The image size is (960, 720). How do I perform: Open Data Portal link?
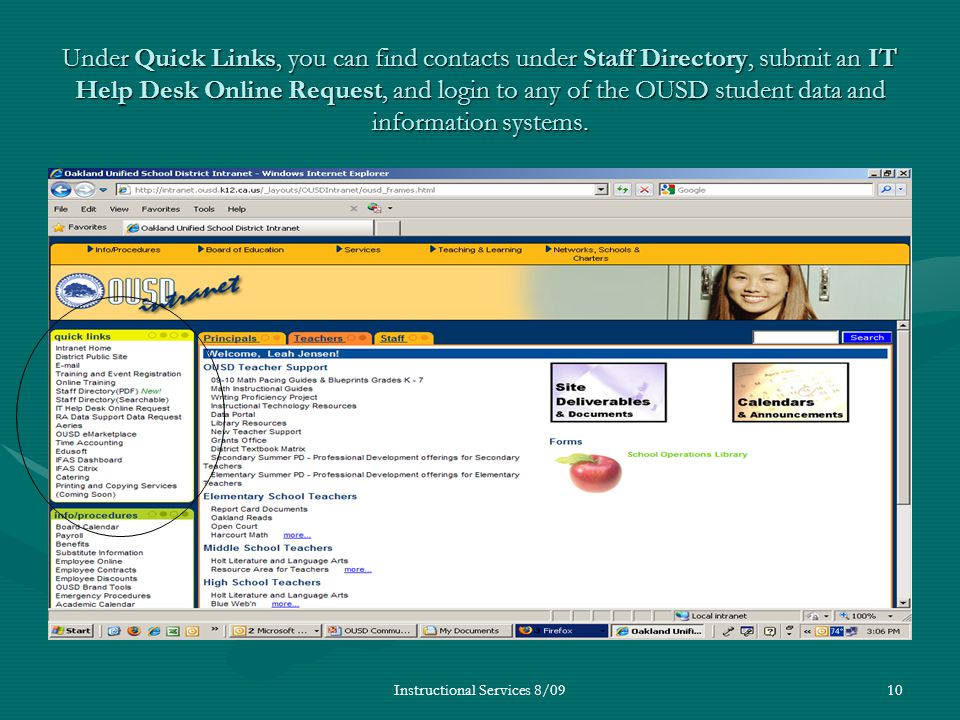pos(233,414)
